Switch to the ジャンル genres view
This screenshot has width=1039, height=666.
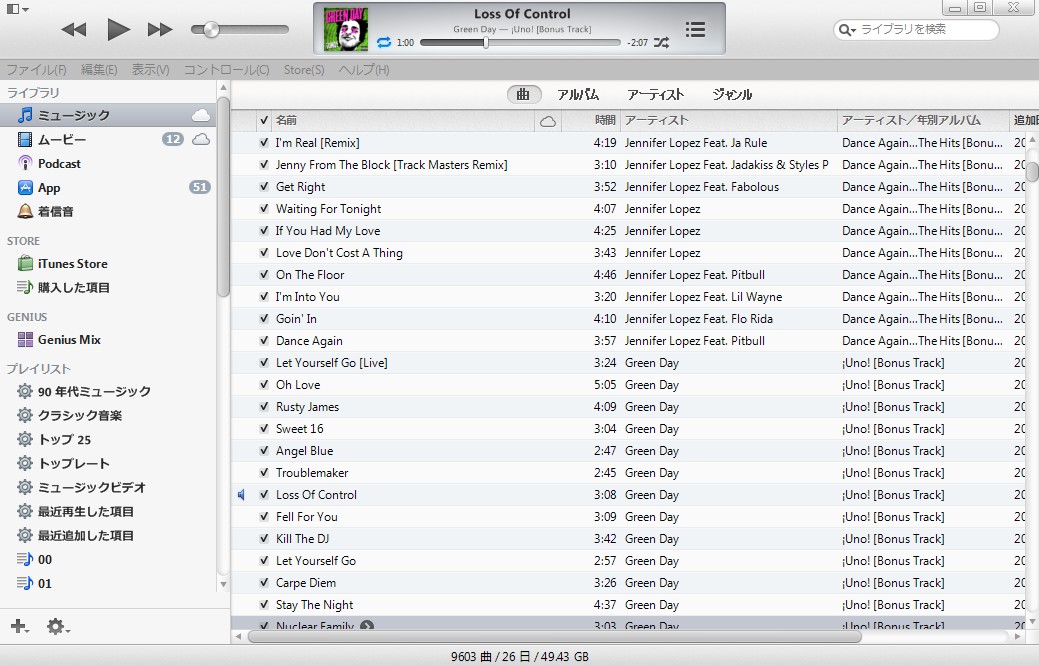coord(732,95)
